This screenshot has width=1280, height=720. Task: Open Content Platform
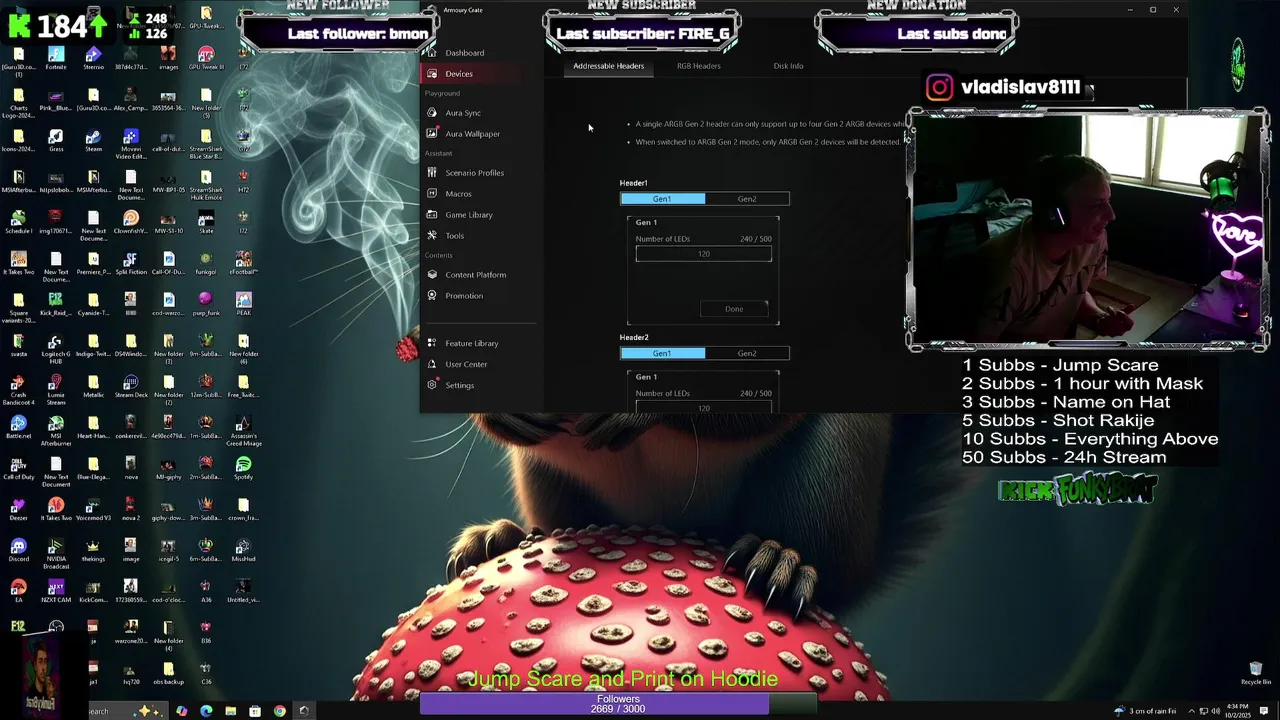click(475, 275)
